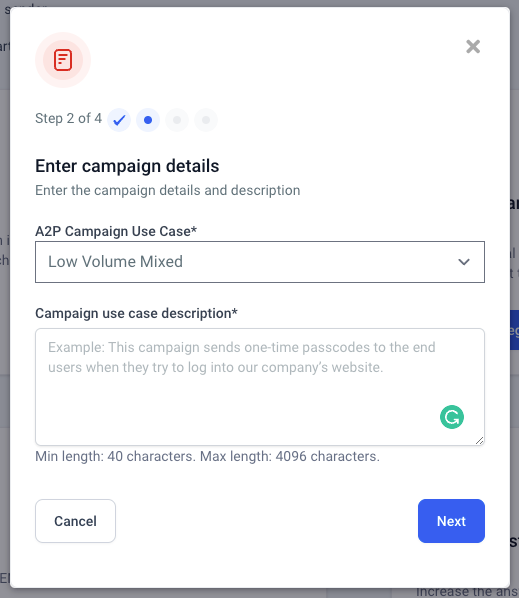Click the red document icon atop dialog
Screen dimensions: 519x598
click(x=63, y=60)
